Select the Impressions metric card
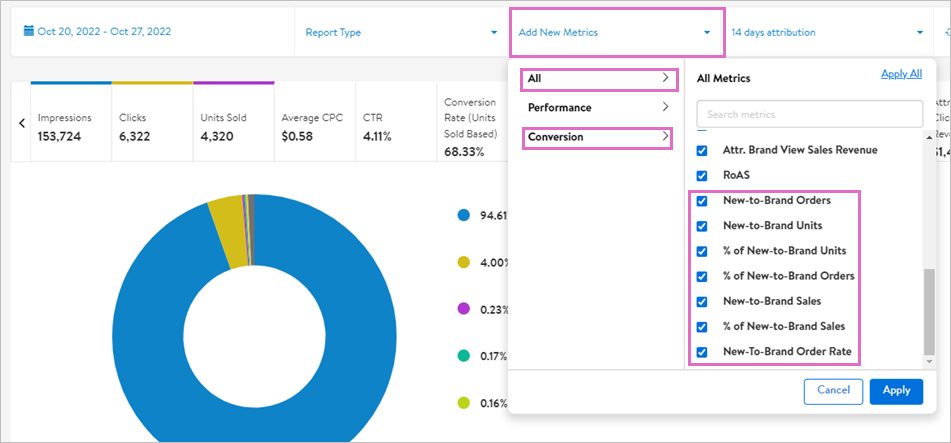 pyautogui.click(x=70, y=126)
